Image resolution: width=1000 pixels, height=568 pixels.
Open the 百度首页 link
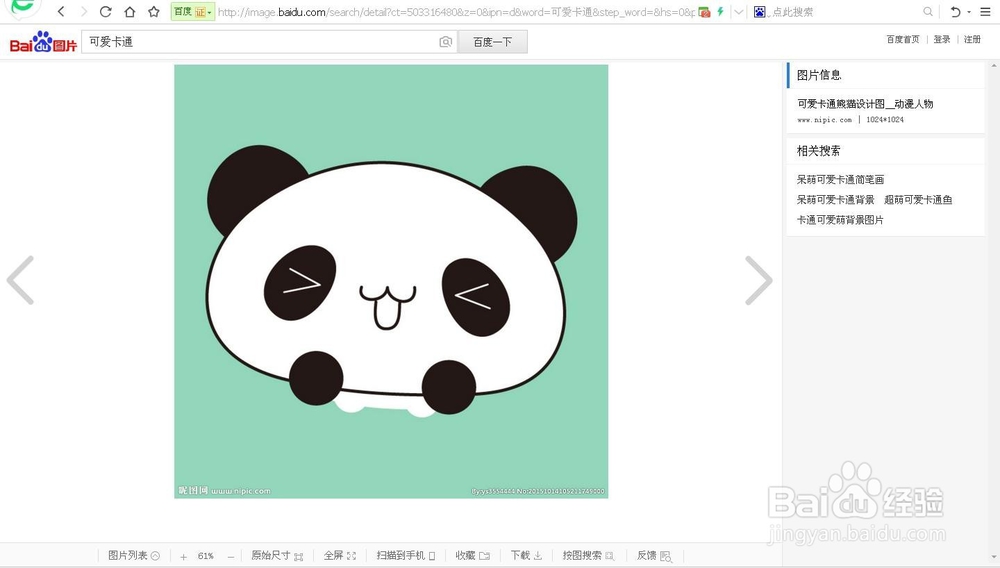click(903, 40)
